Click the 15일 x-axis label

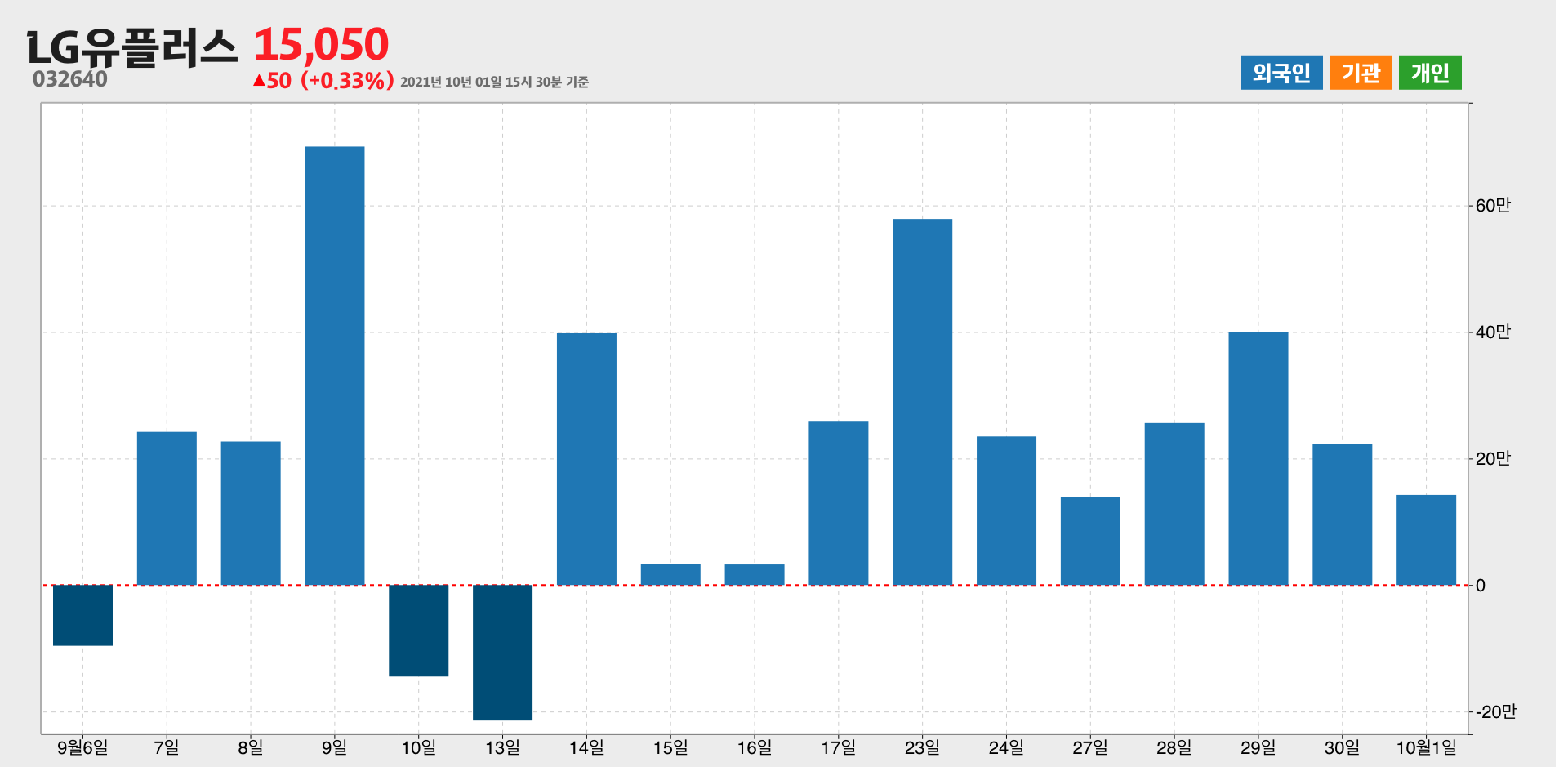click(x=670, y=747)
